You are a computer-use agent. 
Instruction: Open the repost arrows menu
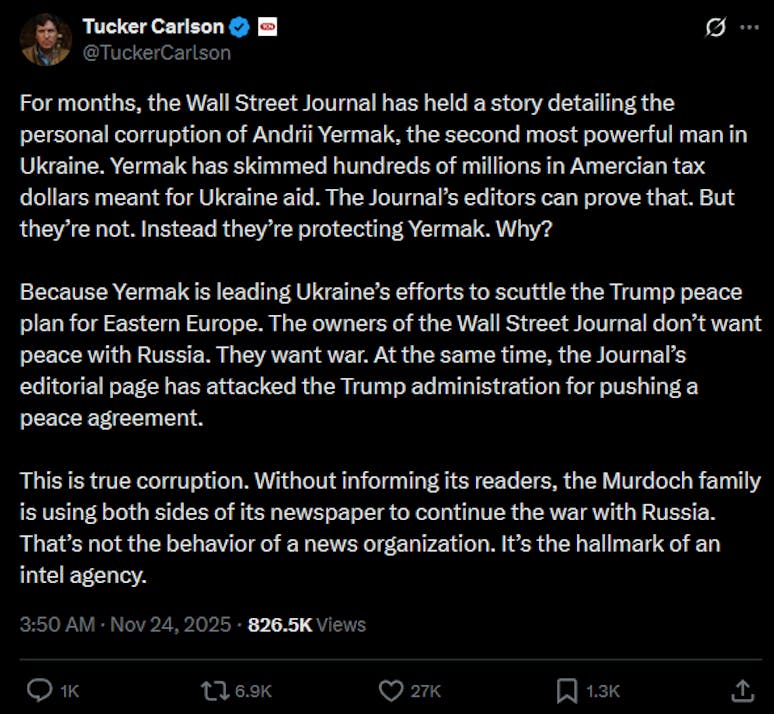tap(213, 689)
